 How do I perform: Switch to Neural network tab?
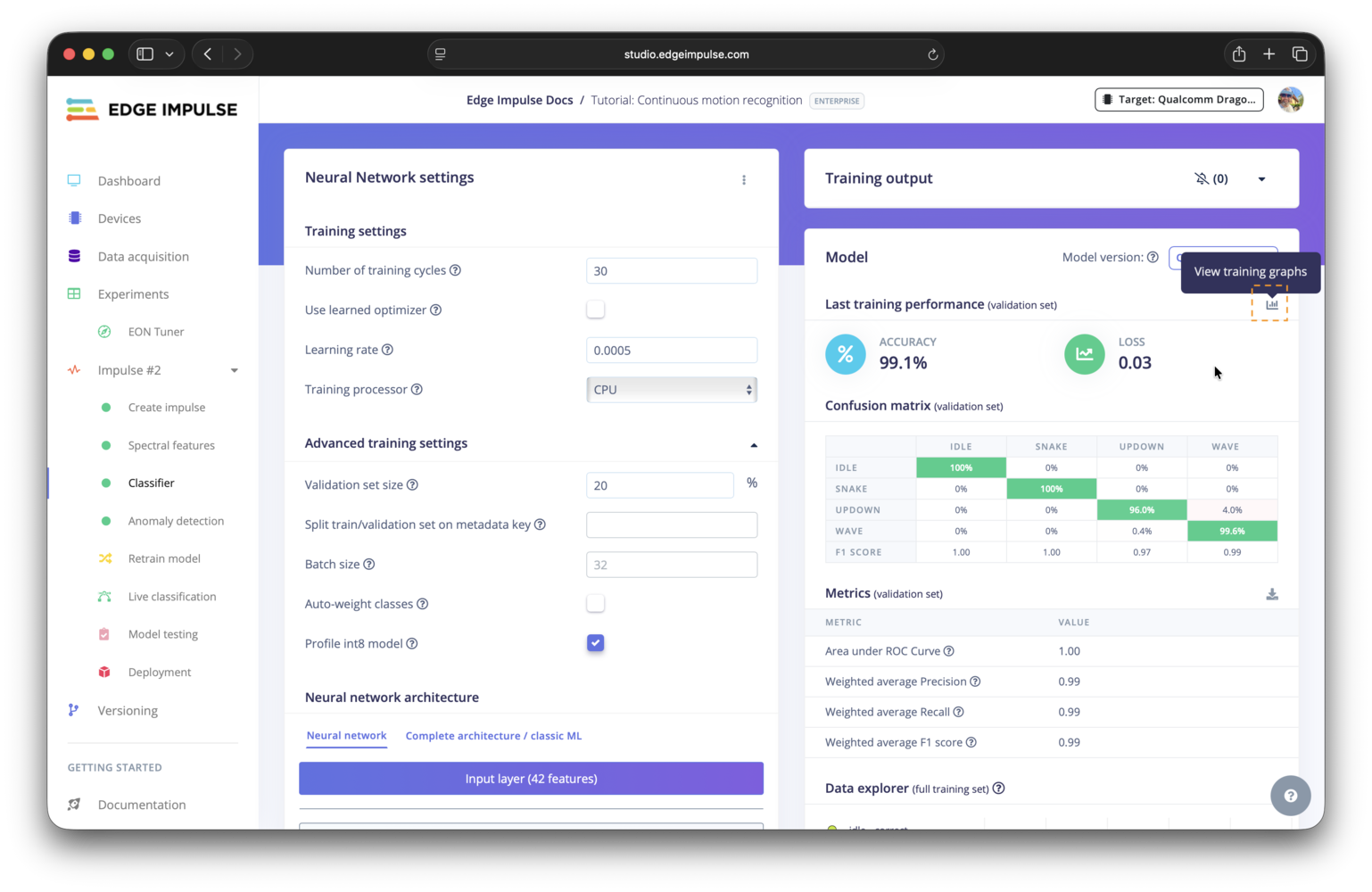pyautogui.click(x=346, y=736)
